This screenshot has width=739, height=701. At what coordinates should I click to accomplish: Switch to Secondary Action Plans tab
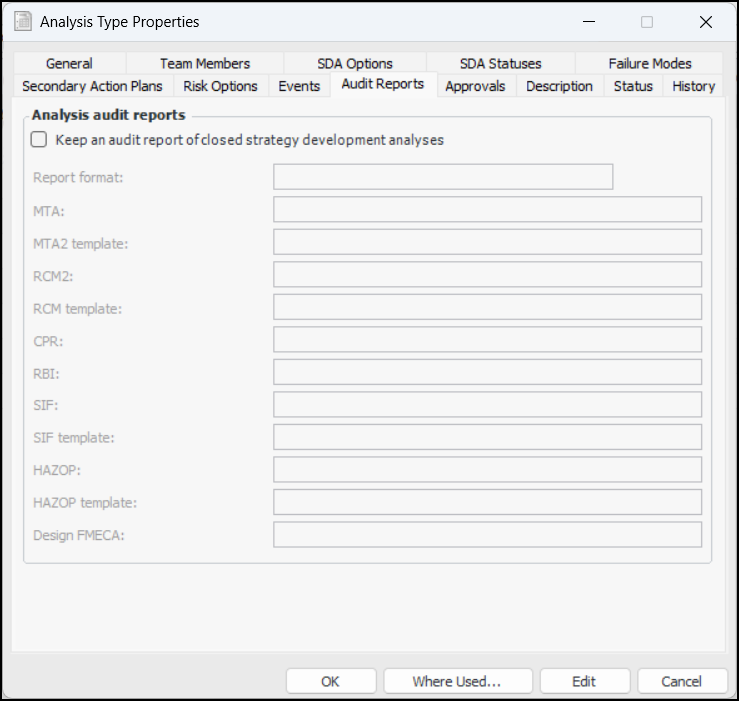pos(92,86)
